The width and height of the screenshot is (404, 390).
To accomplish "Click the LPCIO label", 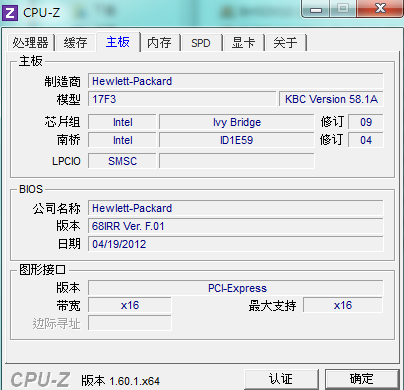I will click(66, 161).
